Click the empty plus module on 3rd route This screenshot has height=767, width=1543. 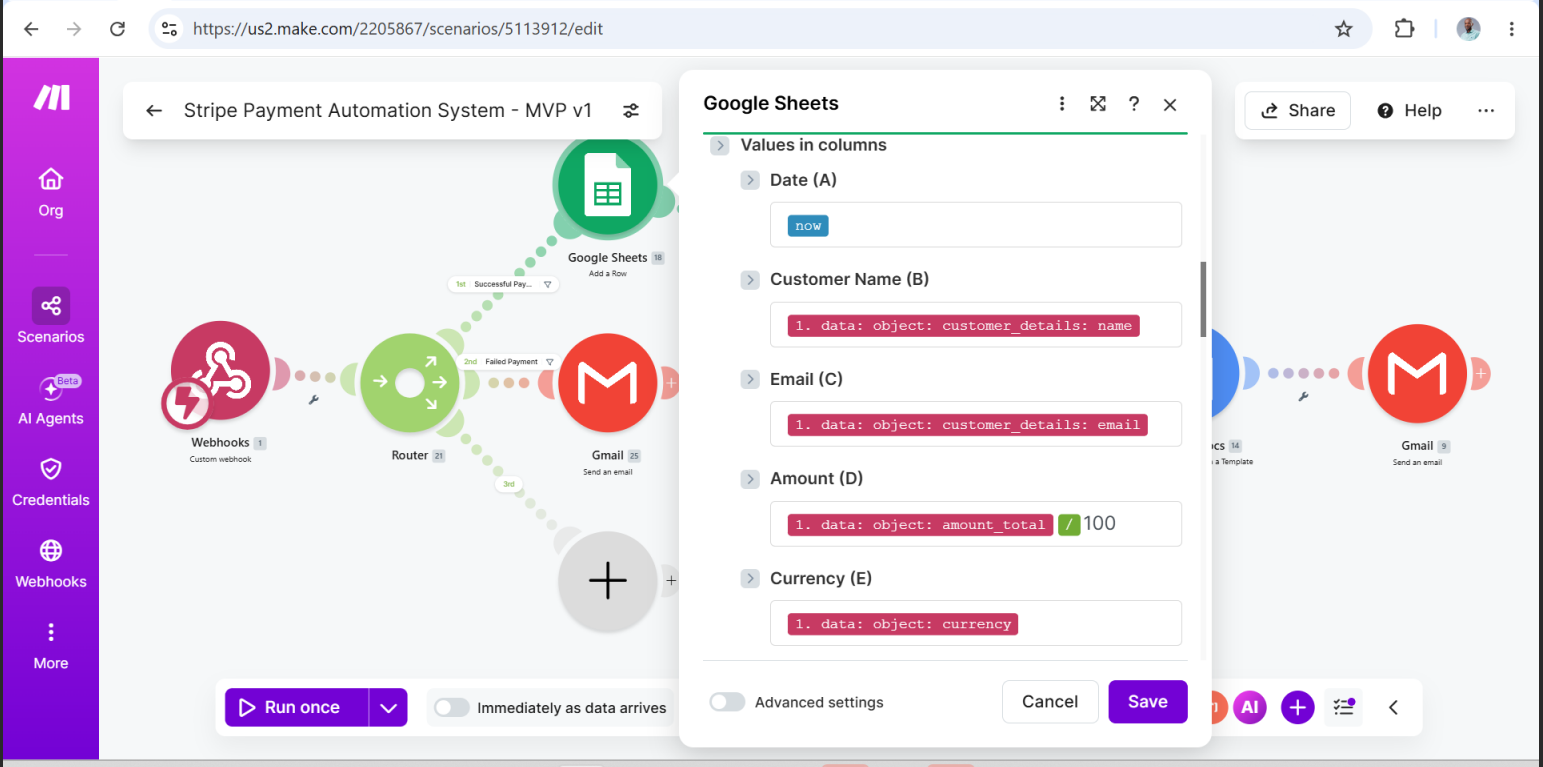[x=608, y=581]
